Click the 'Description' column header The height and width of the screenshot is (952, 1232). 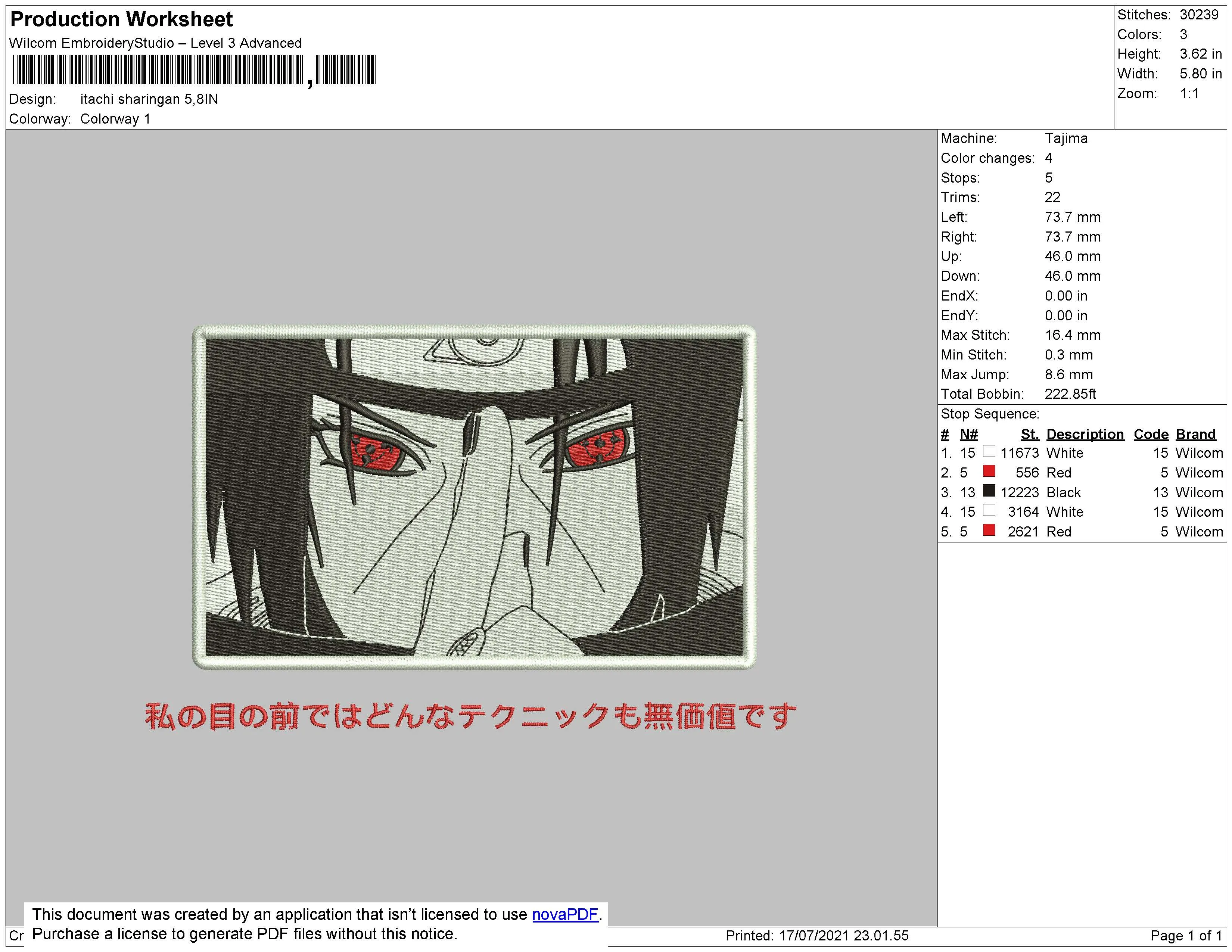(1085, 434)
